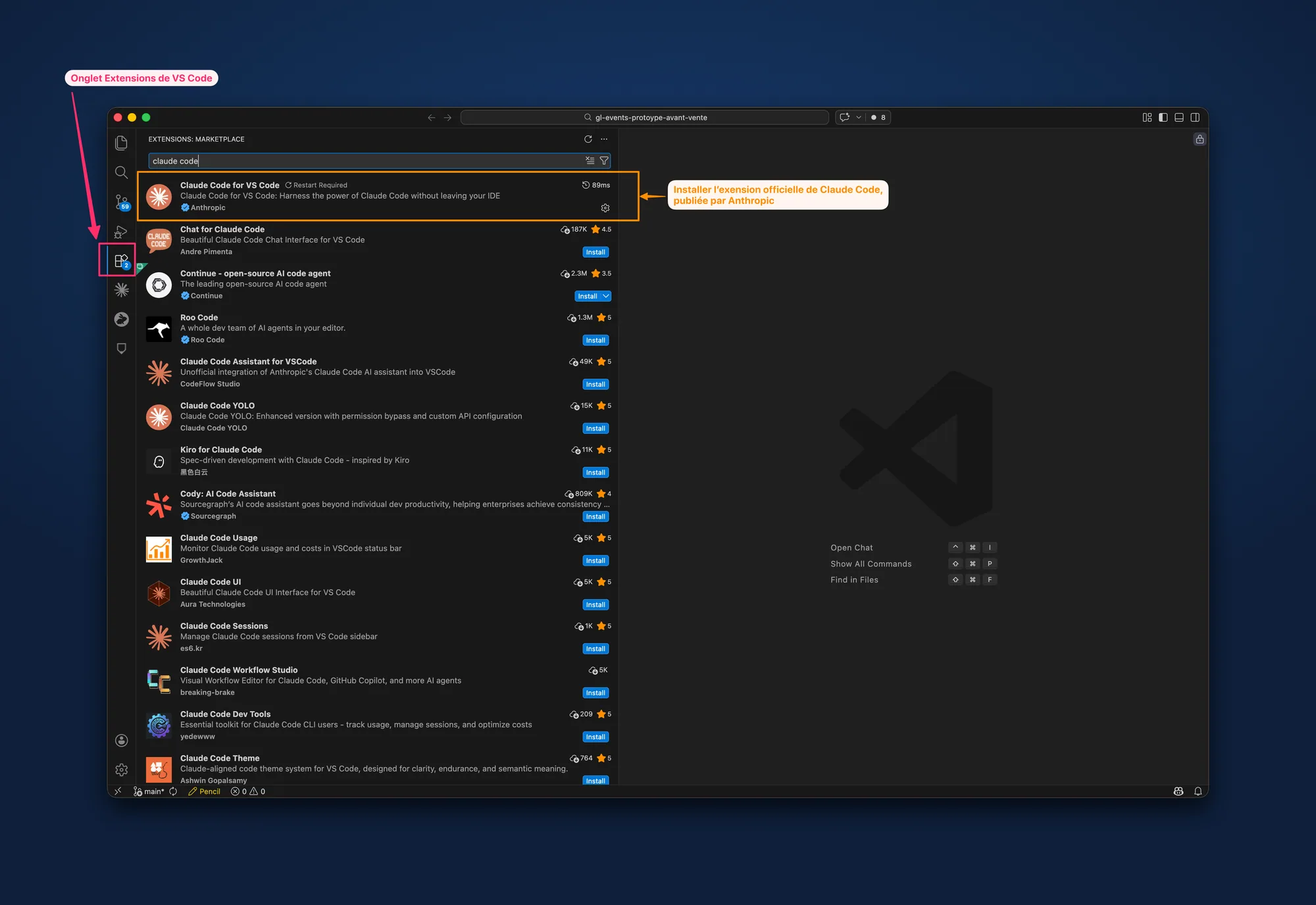The height and width of the screenshot is (905, 1316).
Task: Select the Claude Code Usage extension row
Action: (x=378, y=549)
